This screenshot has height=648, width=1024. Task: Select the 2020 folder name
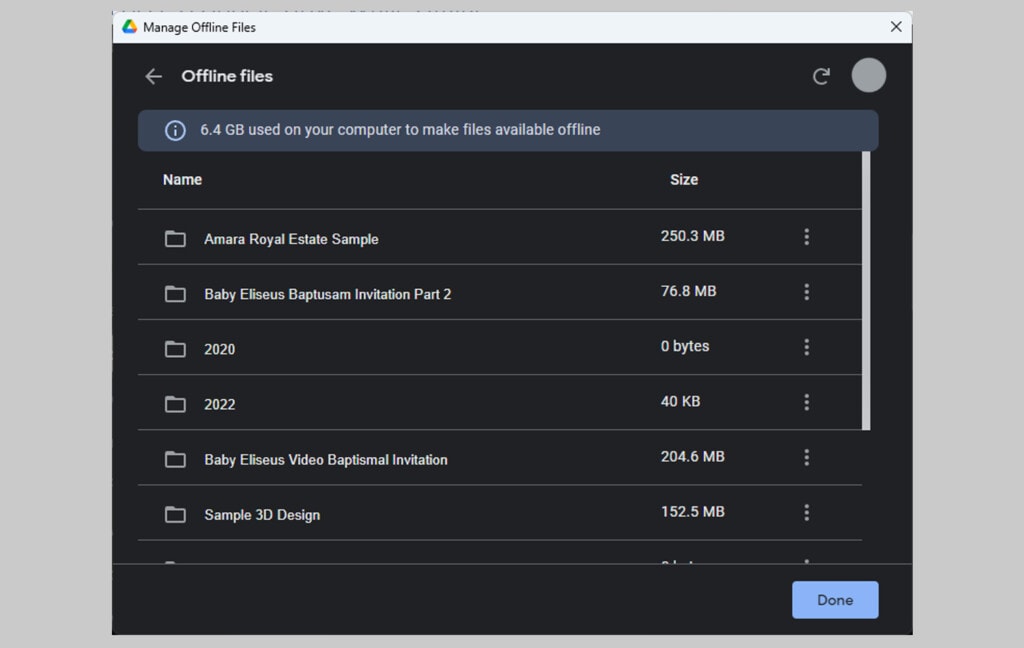point(219,349)
